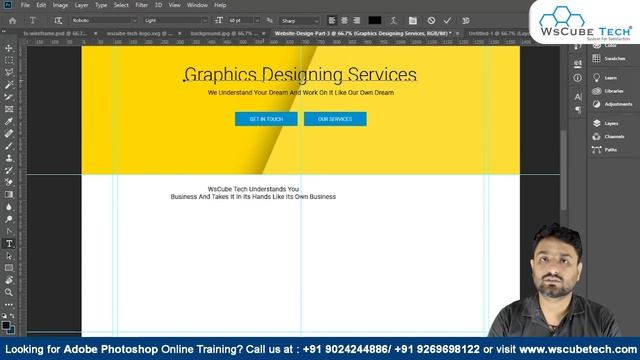Click the black text color swatch

point(375,20)
